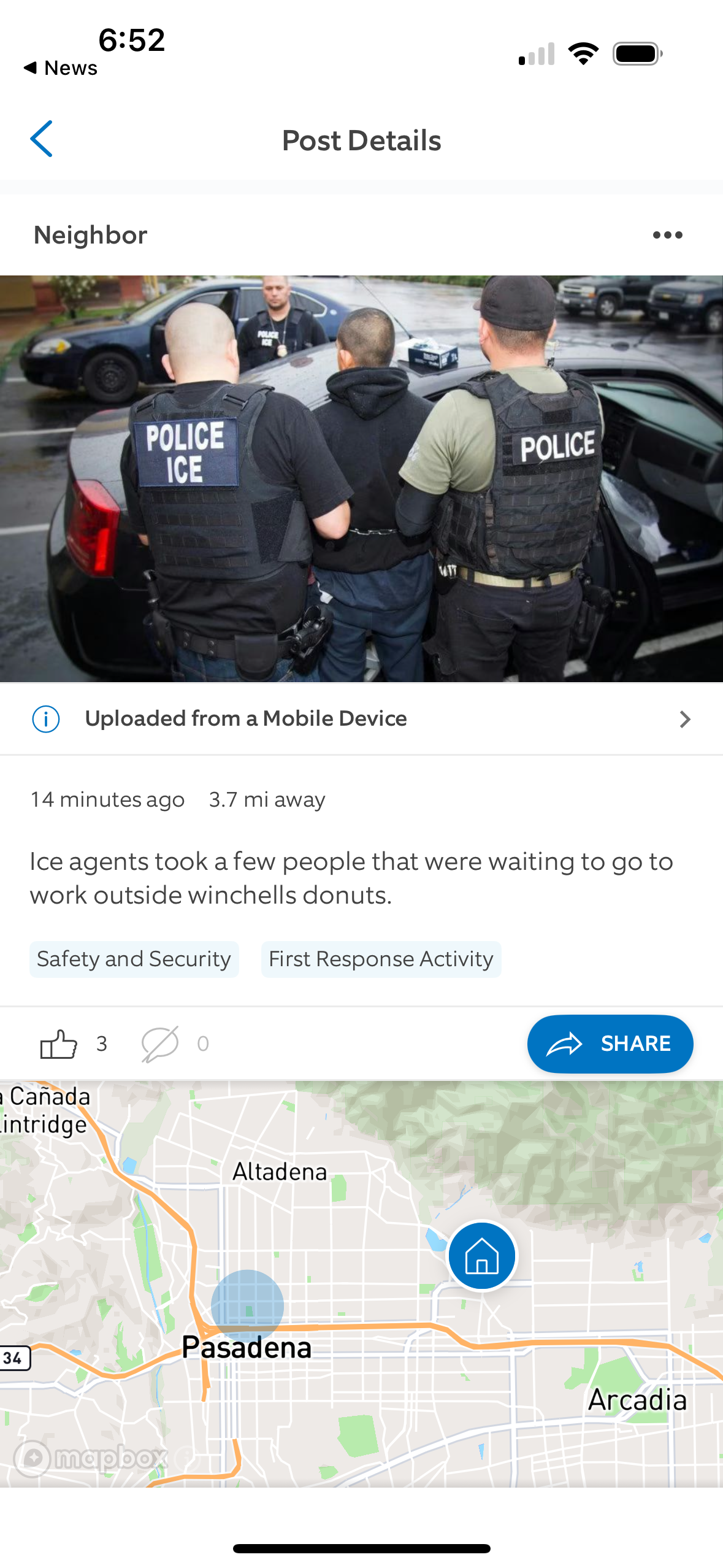Like the post with thumbs-up icon
The image size is (723, 1568).
[58, 1043]
